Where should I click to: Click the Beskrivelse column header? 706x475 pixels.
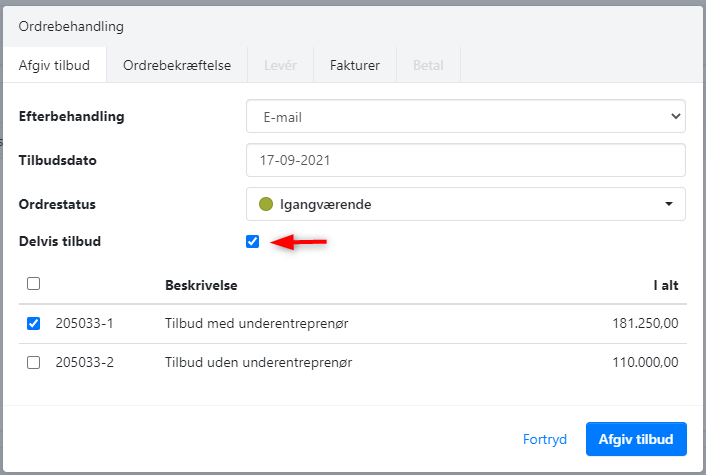(200, 286)
